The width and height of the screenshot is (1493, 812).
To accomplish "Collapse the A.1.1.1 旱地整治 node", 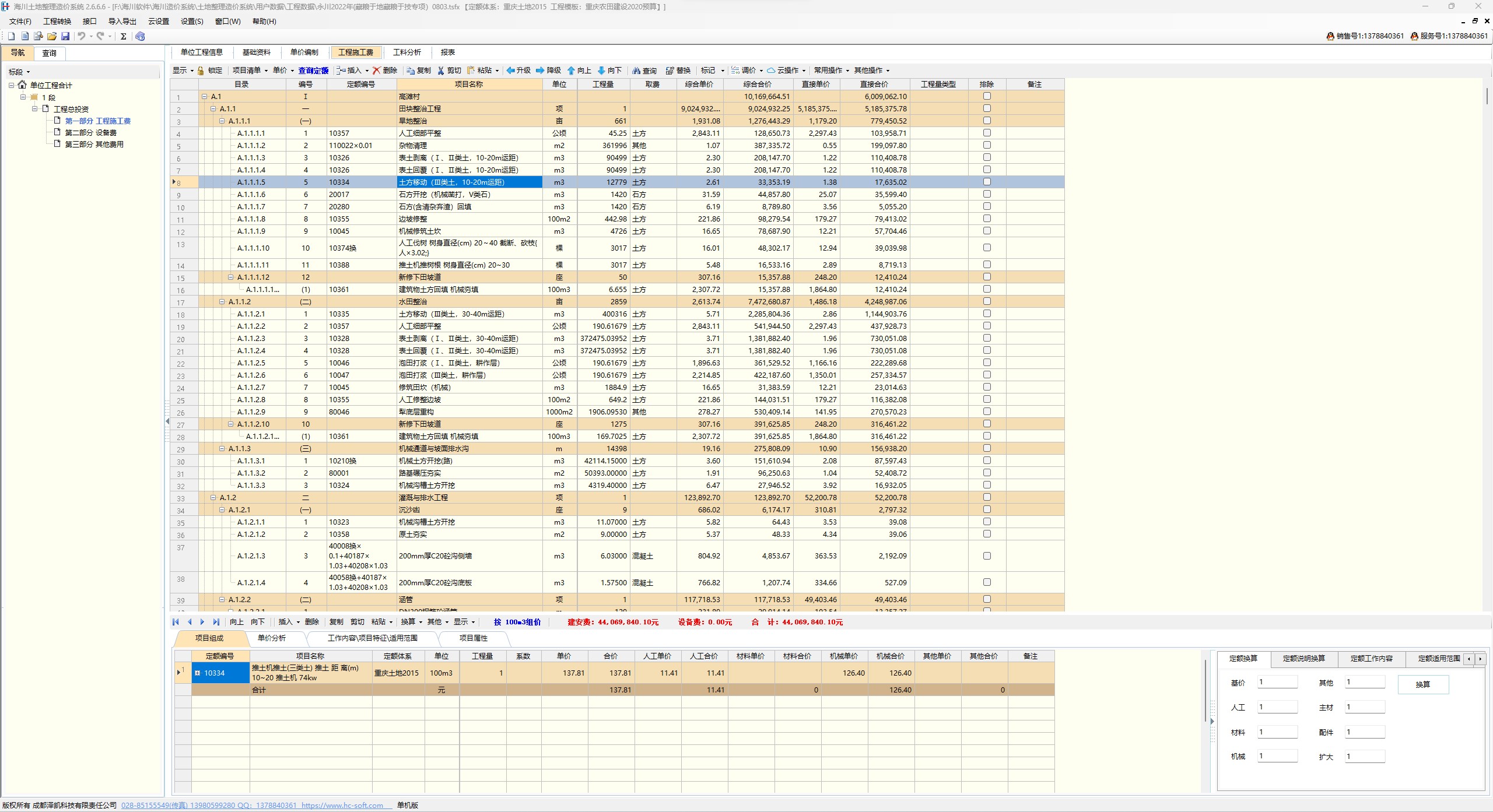I will coord(222,121).
